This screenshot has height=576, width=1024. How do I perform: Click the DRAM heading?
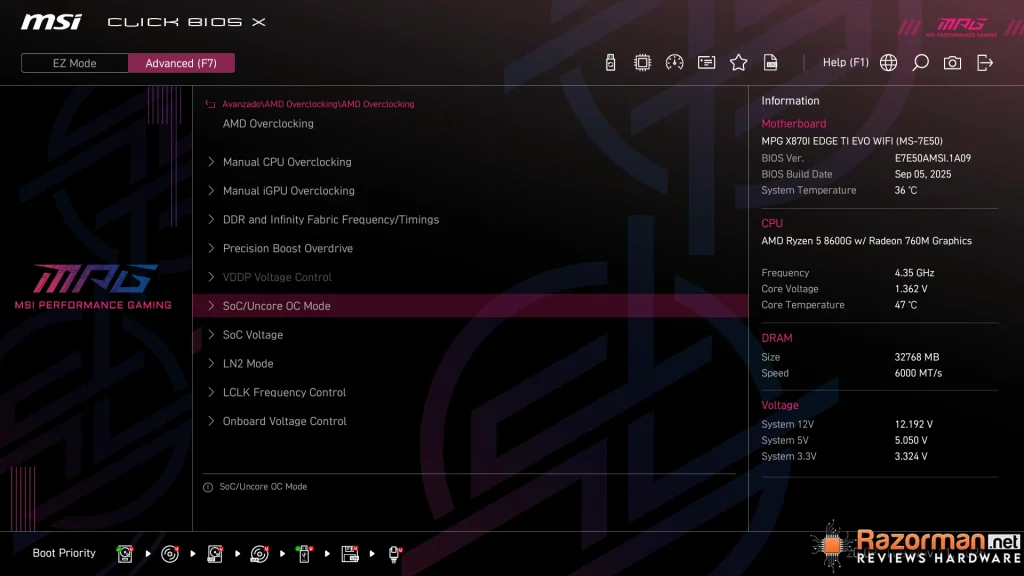click(776, 338)
